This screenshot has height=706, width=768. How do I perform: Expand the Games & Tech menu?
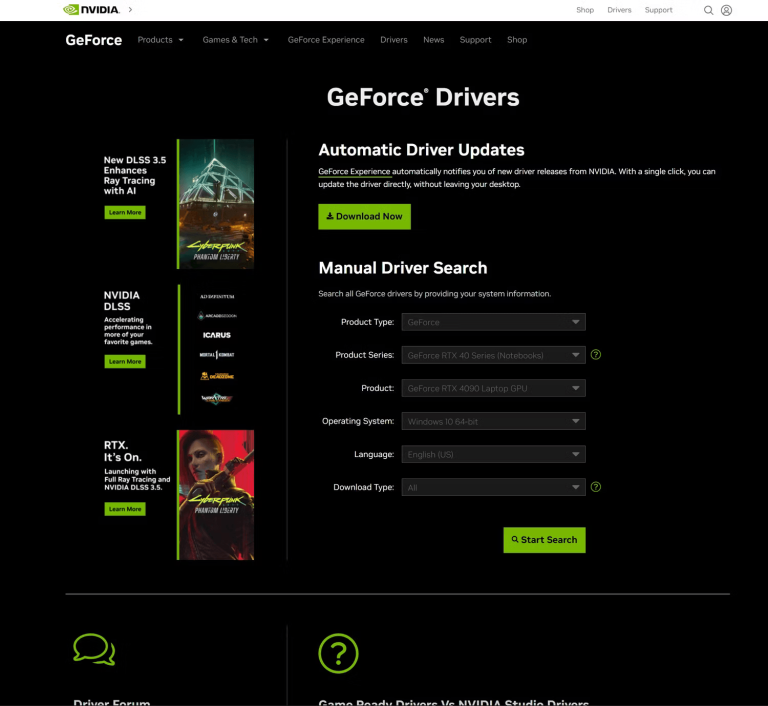pyautogui.click(x=236, y=40)
